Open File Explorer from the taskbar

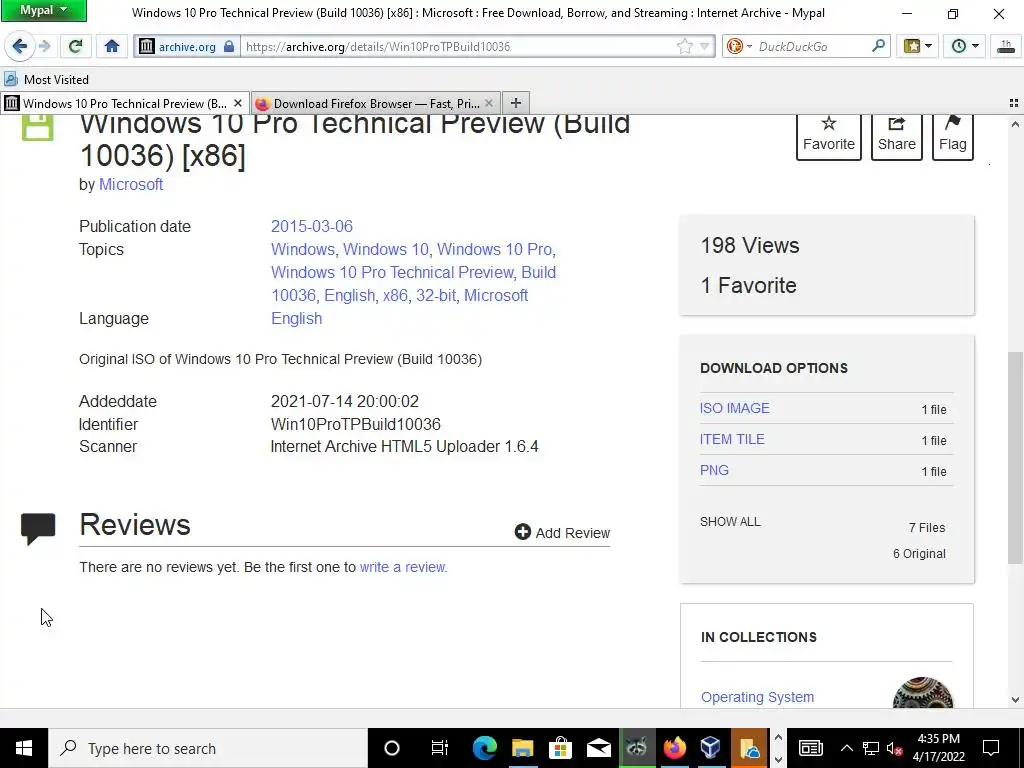point(522,748)
